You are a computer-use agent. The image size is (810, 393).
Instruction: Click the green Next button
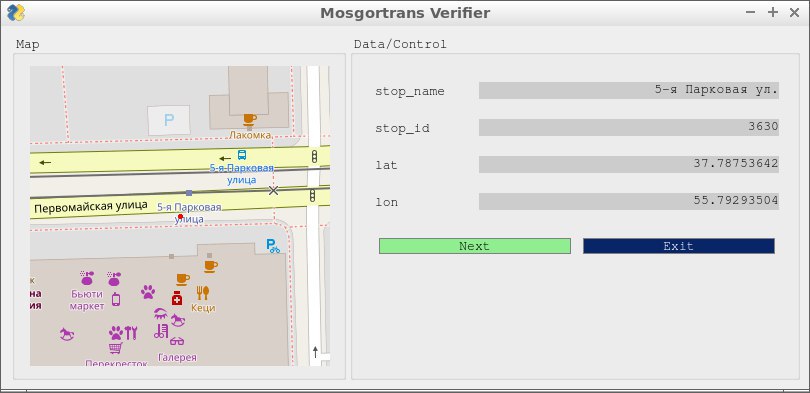475,246
